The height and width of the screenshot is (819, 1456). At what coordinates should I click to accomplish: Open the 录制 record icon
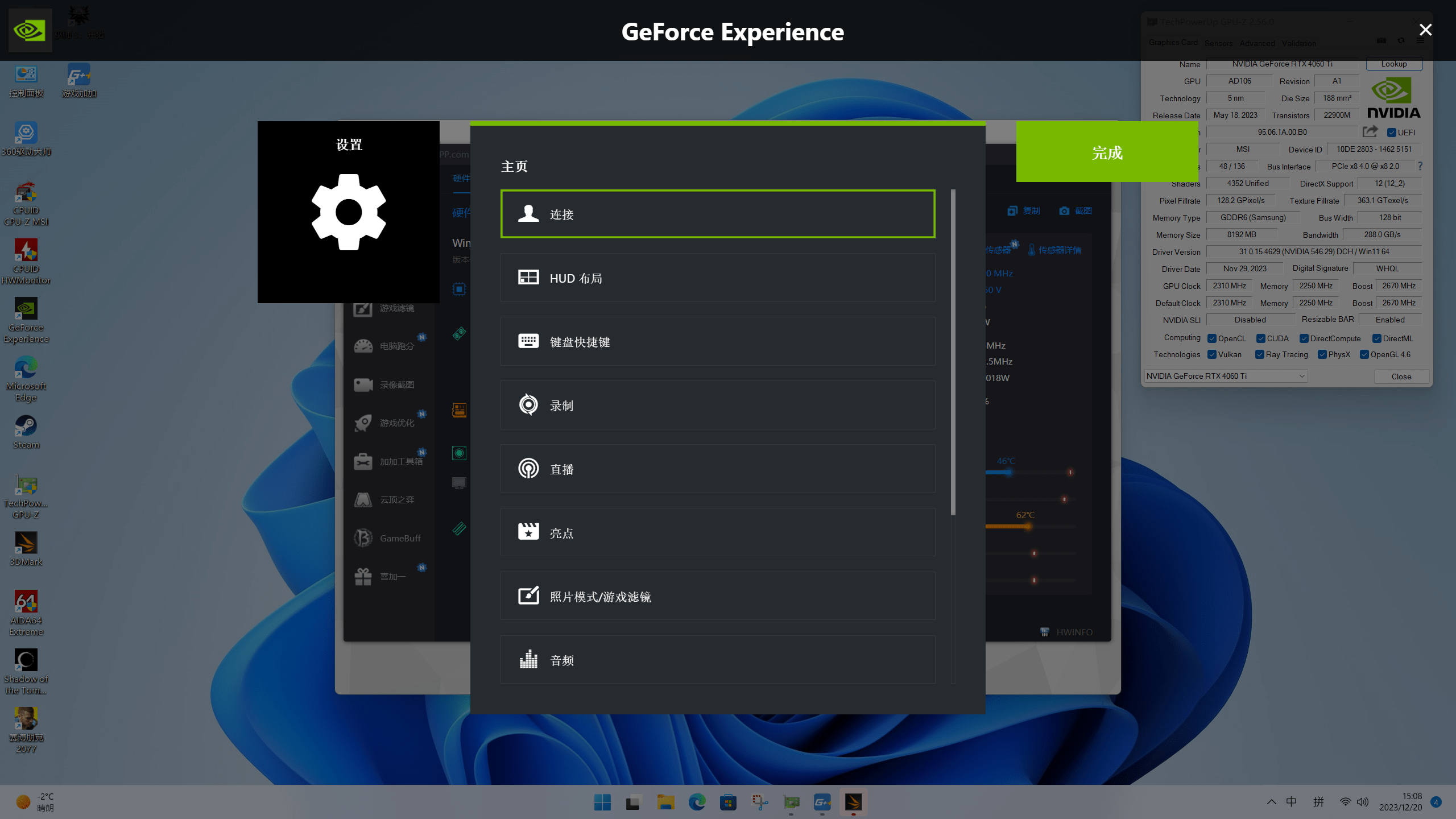[x=528, y=405]
